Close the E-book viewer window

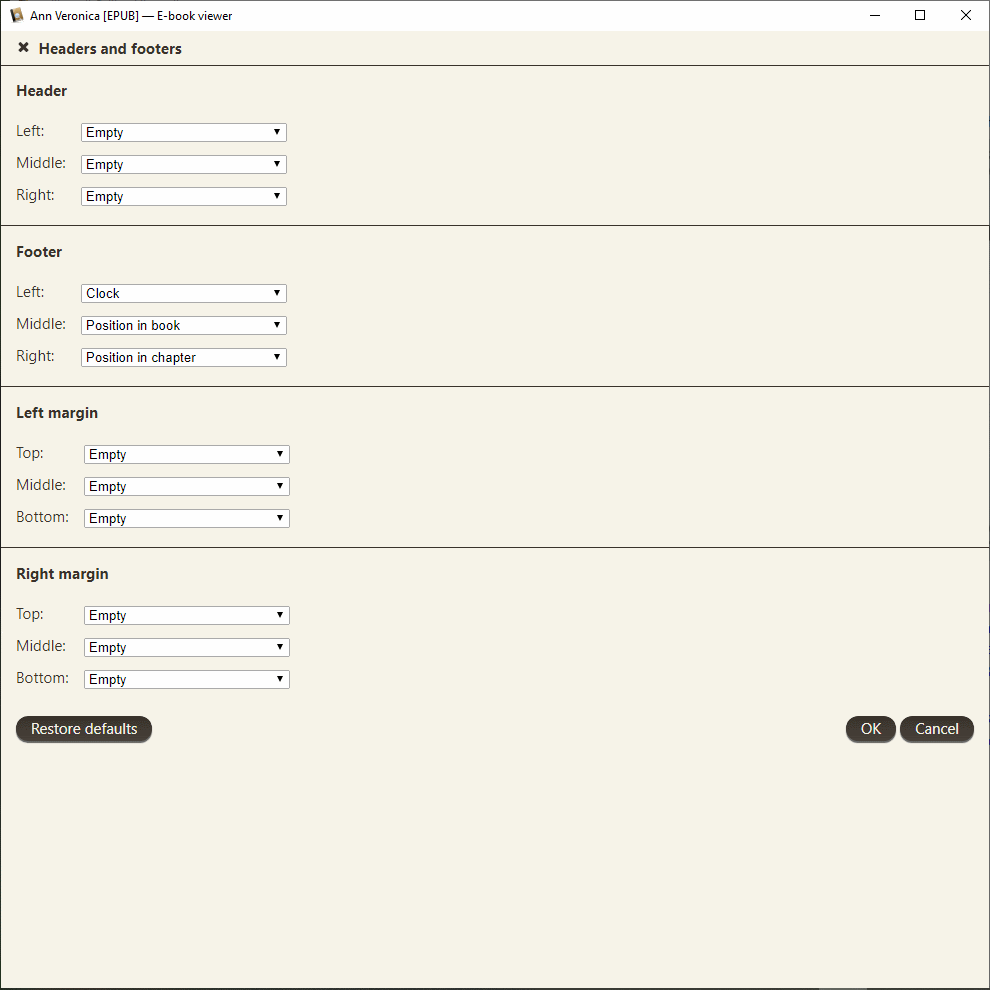tap(966, 15)
